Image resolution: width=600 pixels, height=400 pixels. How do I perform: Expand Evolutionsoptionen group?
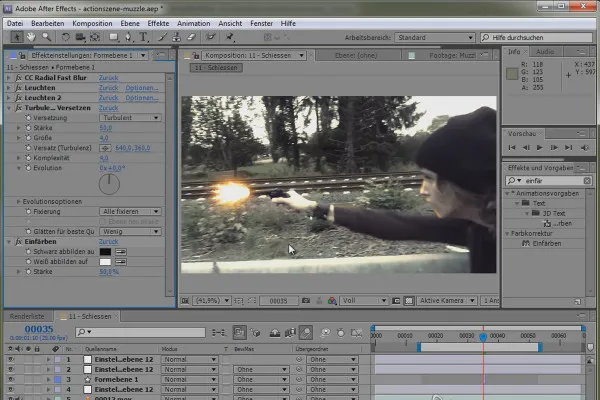(18, 201)
